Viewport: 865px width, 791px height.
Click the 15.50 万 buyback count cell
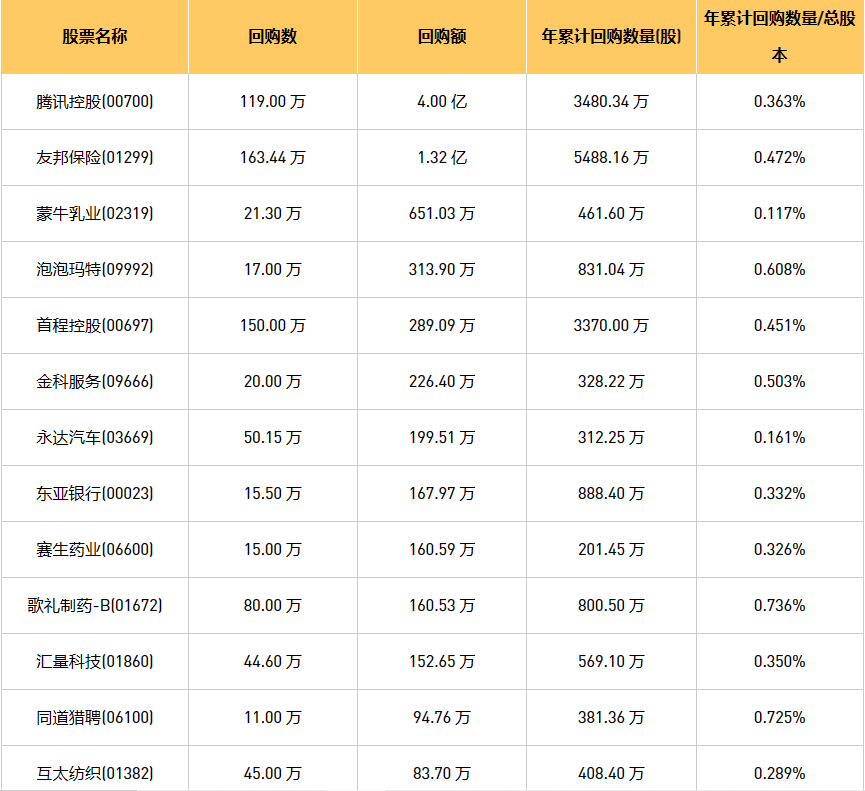click(x=273, y=494)
